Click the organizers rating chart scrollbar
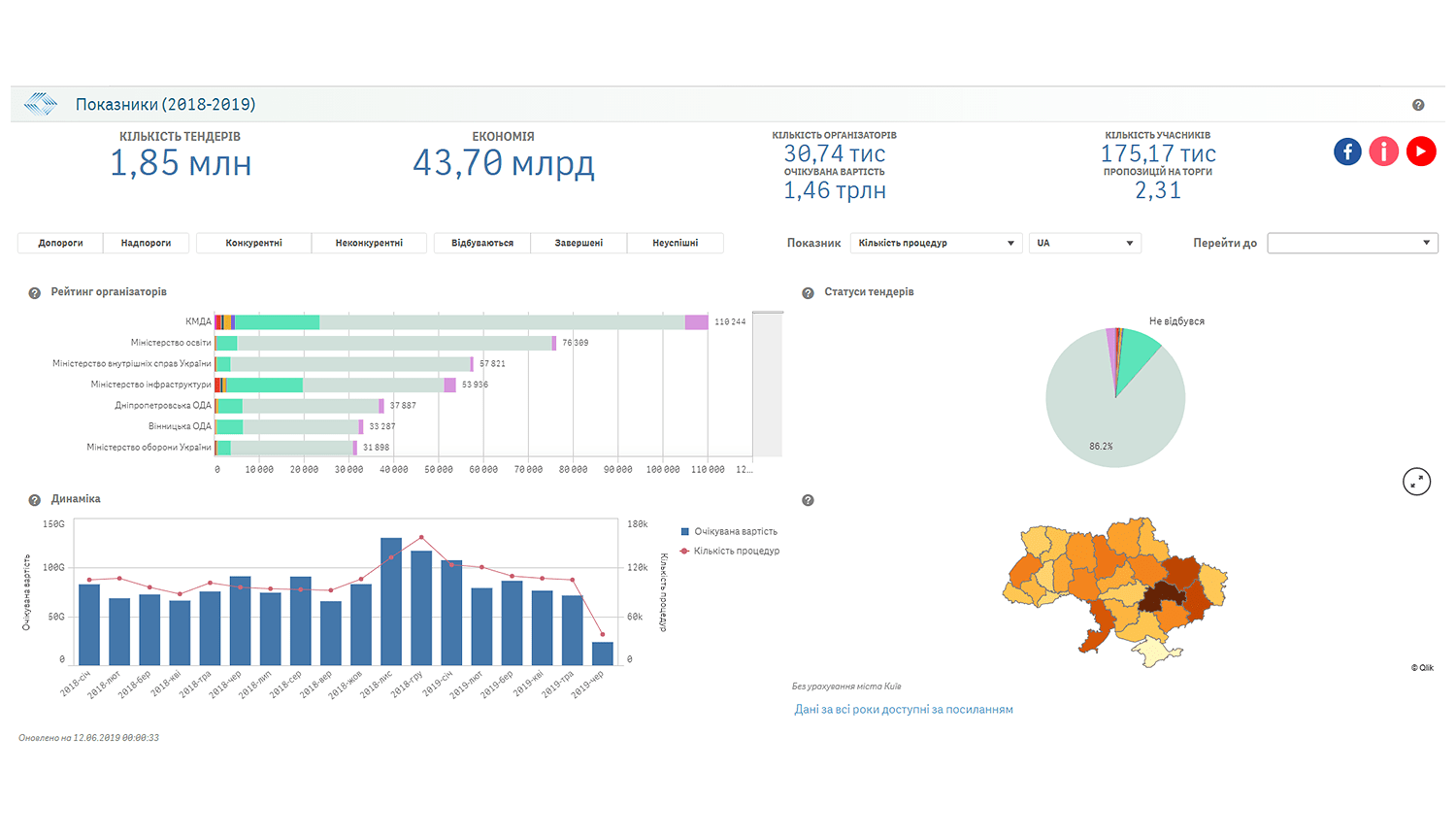Screen dimensions: 1456x837 [x=767, y=384]
